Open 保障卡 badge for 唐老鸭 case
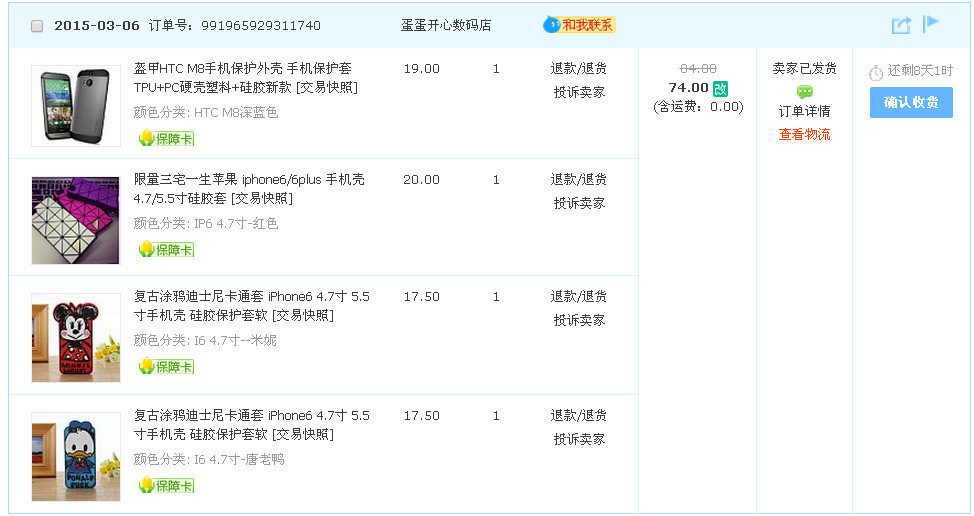Viewport: 974px width, 516px height. tap(166, 485)
